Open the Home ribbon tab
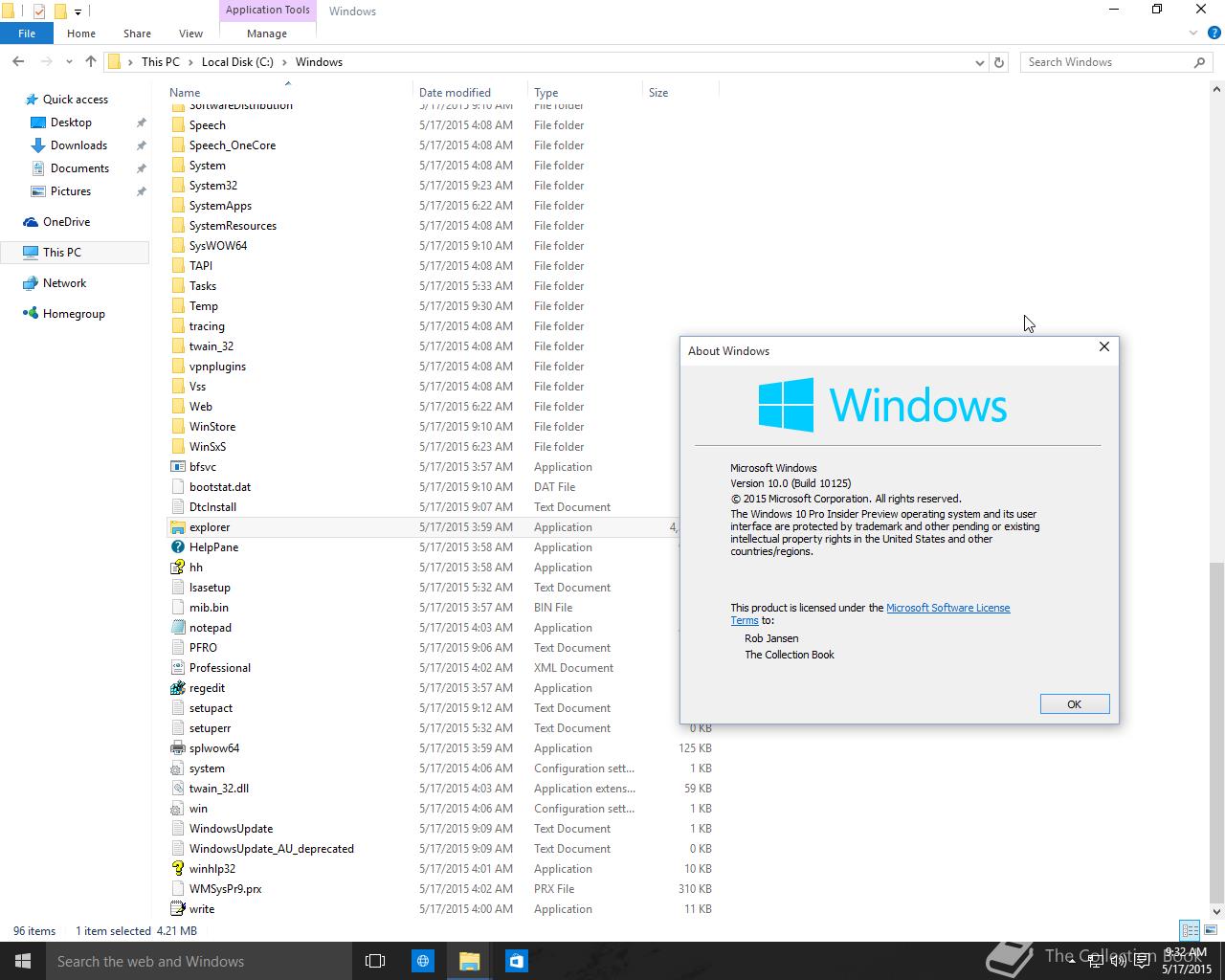The height and width of the screenshot is (980, 1225). [81, 33]
